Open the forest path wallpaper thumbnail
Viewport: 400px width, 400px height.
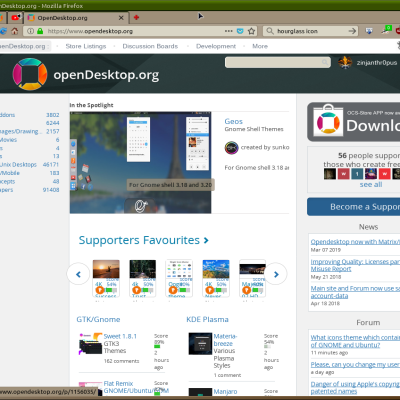click(143, 269)
